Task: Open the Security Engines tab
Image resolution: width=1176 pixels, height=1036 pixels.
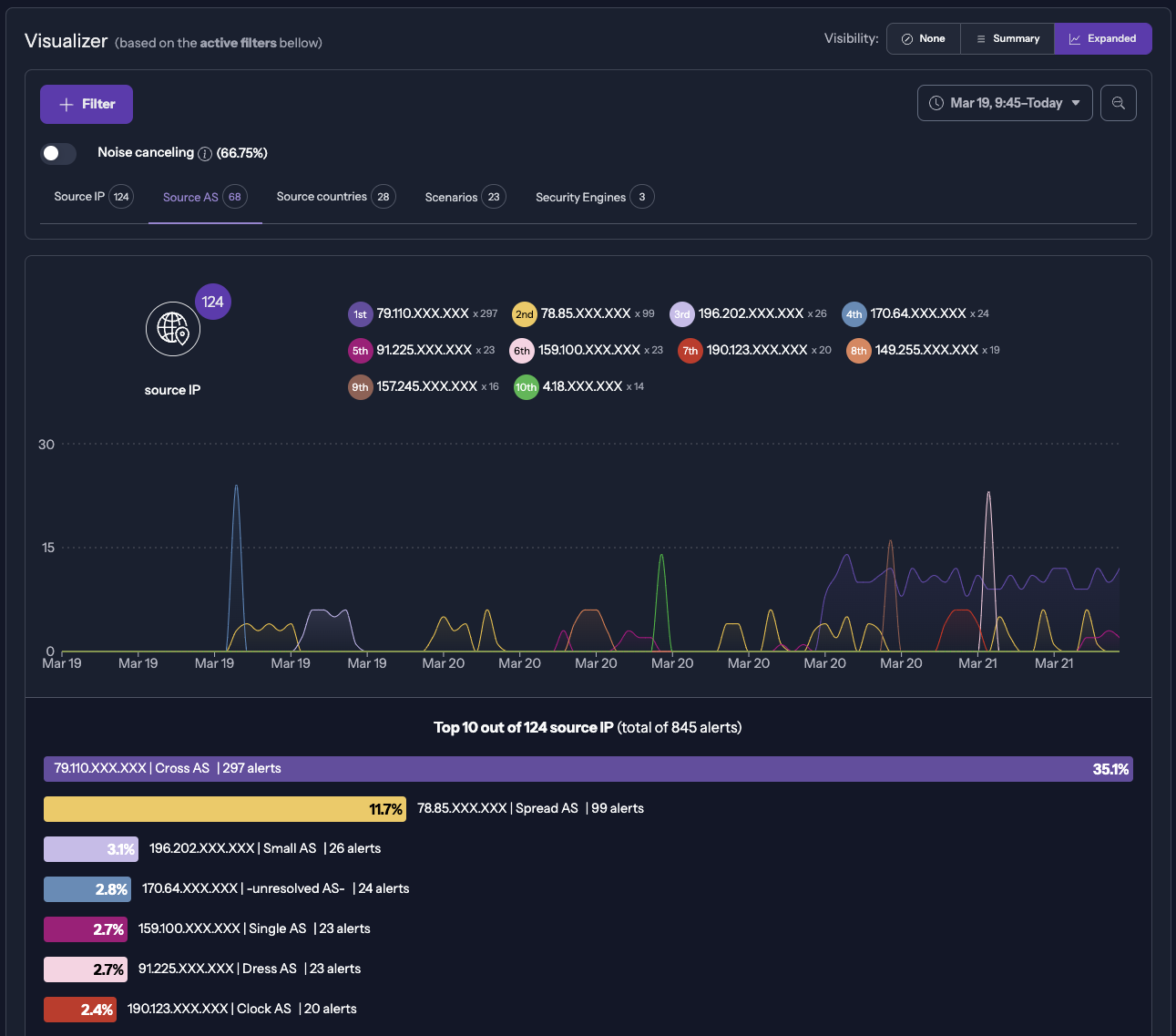Action: click(594, 197)
